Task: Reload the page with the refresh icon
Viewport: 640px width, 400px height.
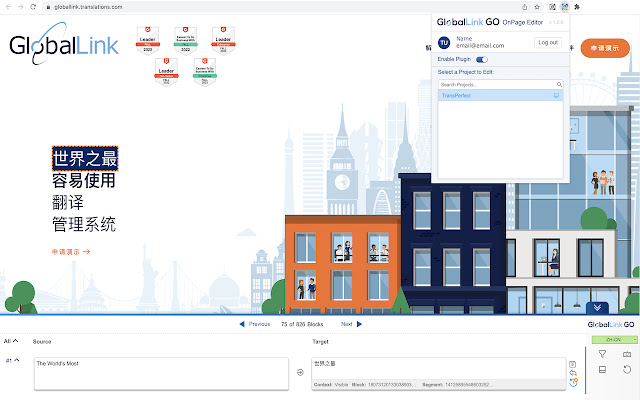Action: click(x=33, y=7)
